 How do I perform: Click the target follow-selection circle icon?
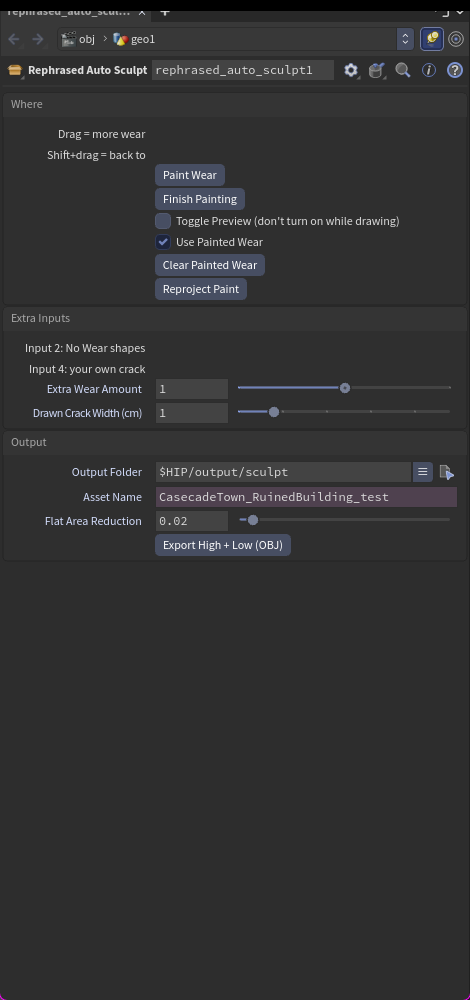[456, 39]
